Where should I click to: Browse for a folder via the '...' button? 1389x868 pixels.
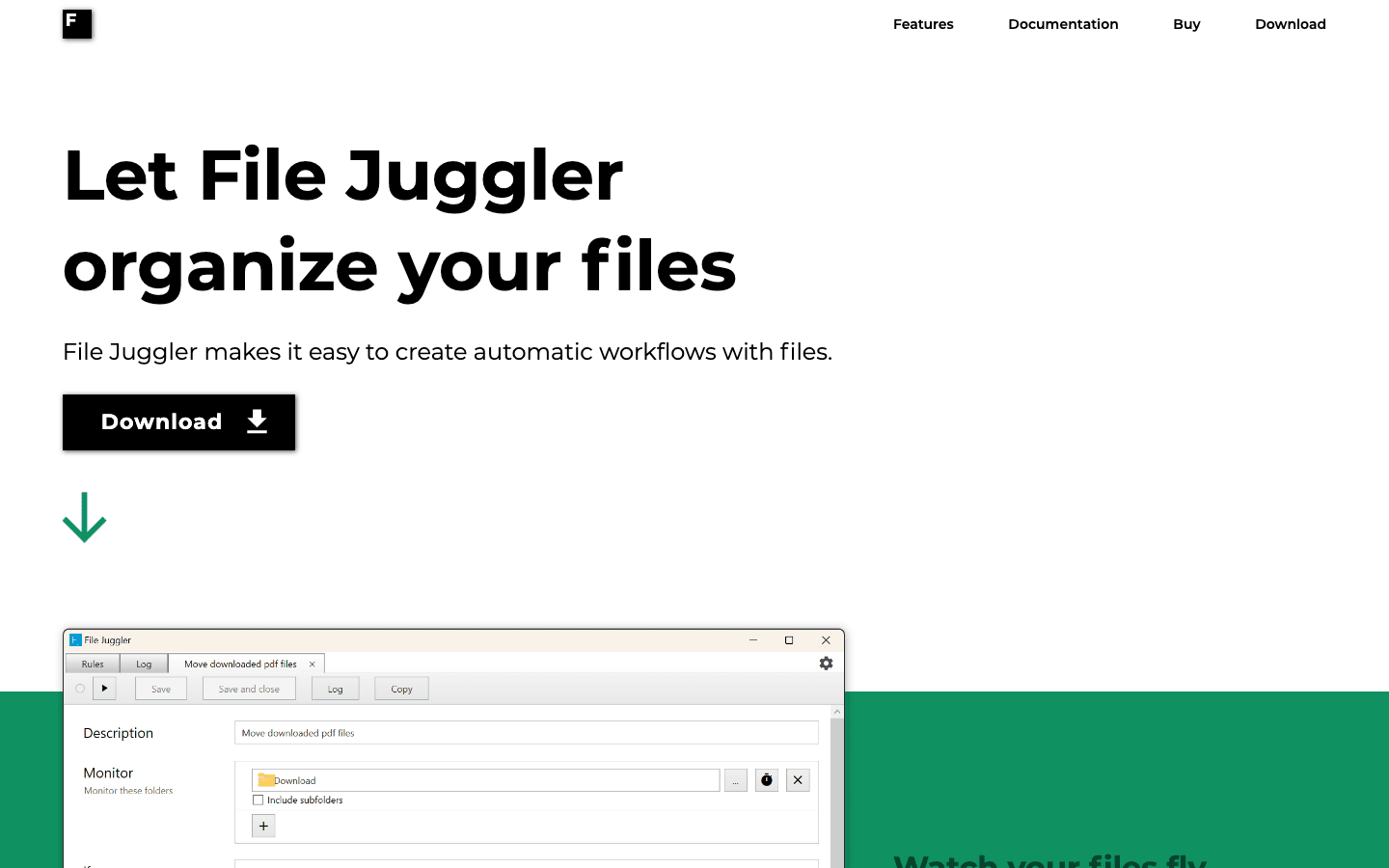(x=735, y=779)
